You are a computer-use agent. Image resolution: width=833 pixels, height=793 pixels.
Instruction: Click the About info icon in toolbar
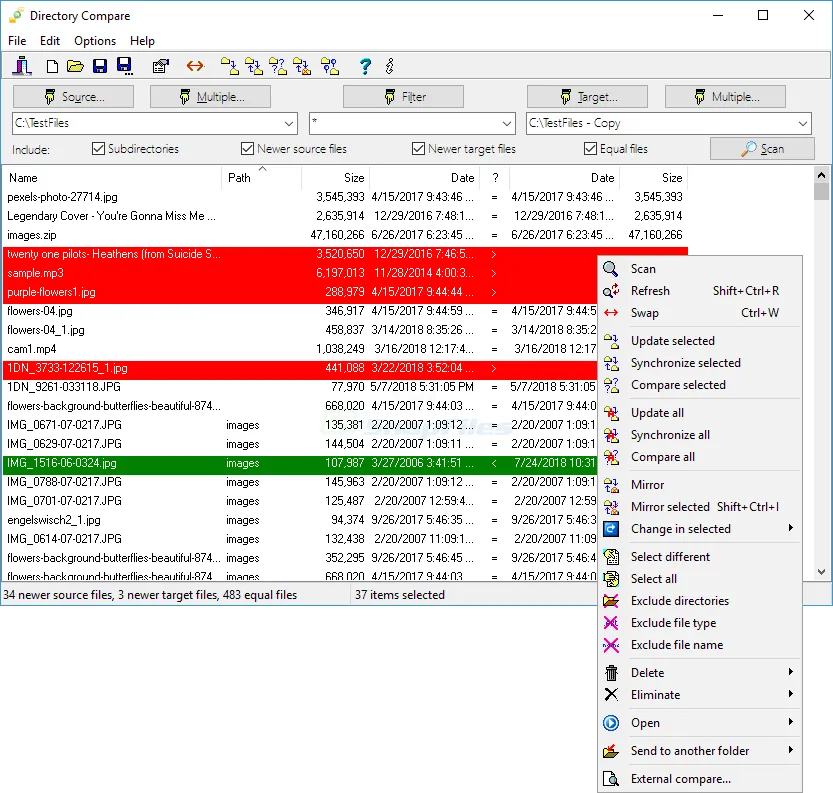[x=390, y=66]
